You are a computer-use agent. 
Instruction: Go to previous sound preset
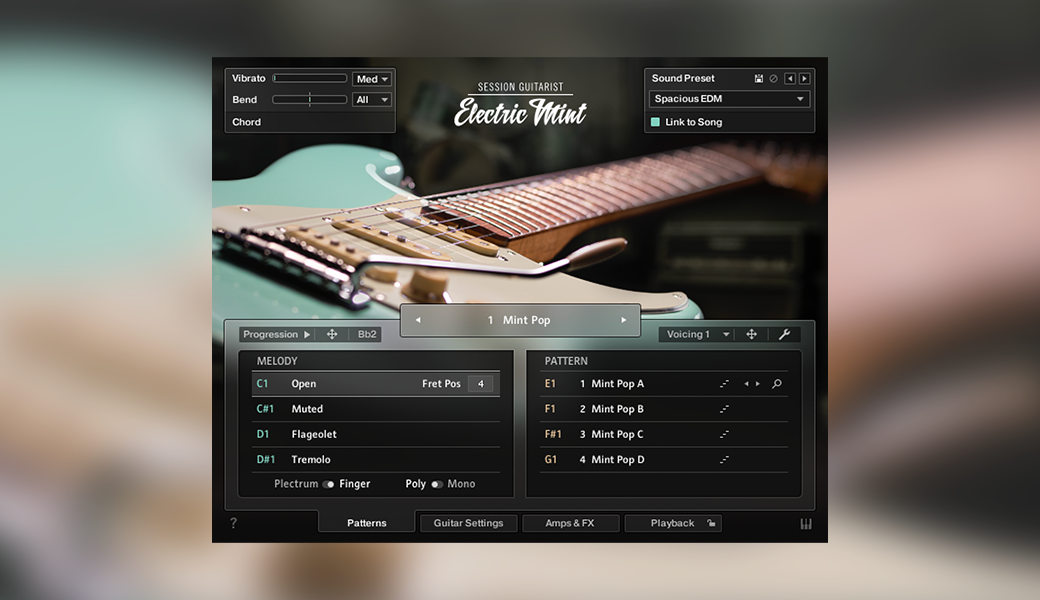790,78
